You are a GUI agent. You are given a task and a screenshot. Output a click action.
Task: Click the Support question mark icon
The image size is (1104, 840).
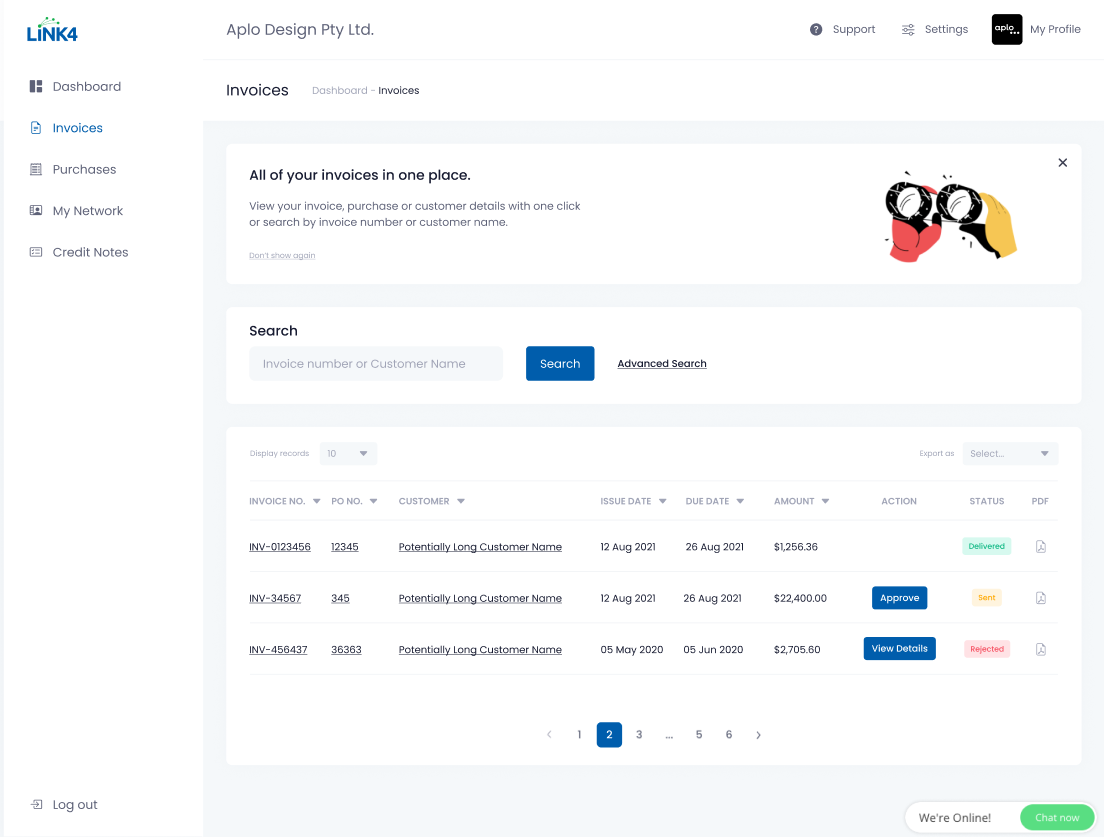pyautogui.click(x=816, y=30)
